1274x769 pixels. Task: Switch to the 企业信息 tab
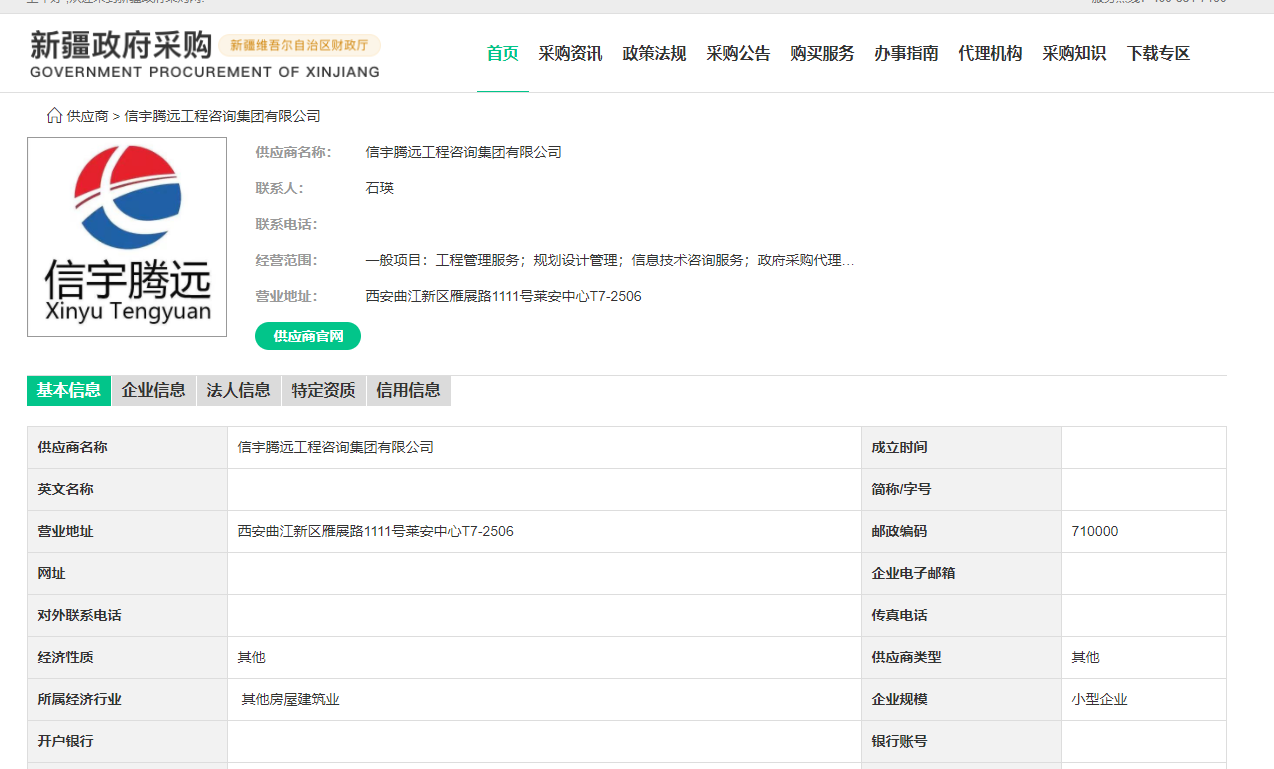(x=153, y=390)
